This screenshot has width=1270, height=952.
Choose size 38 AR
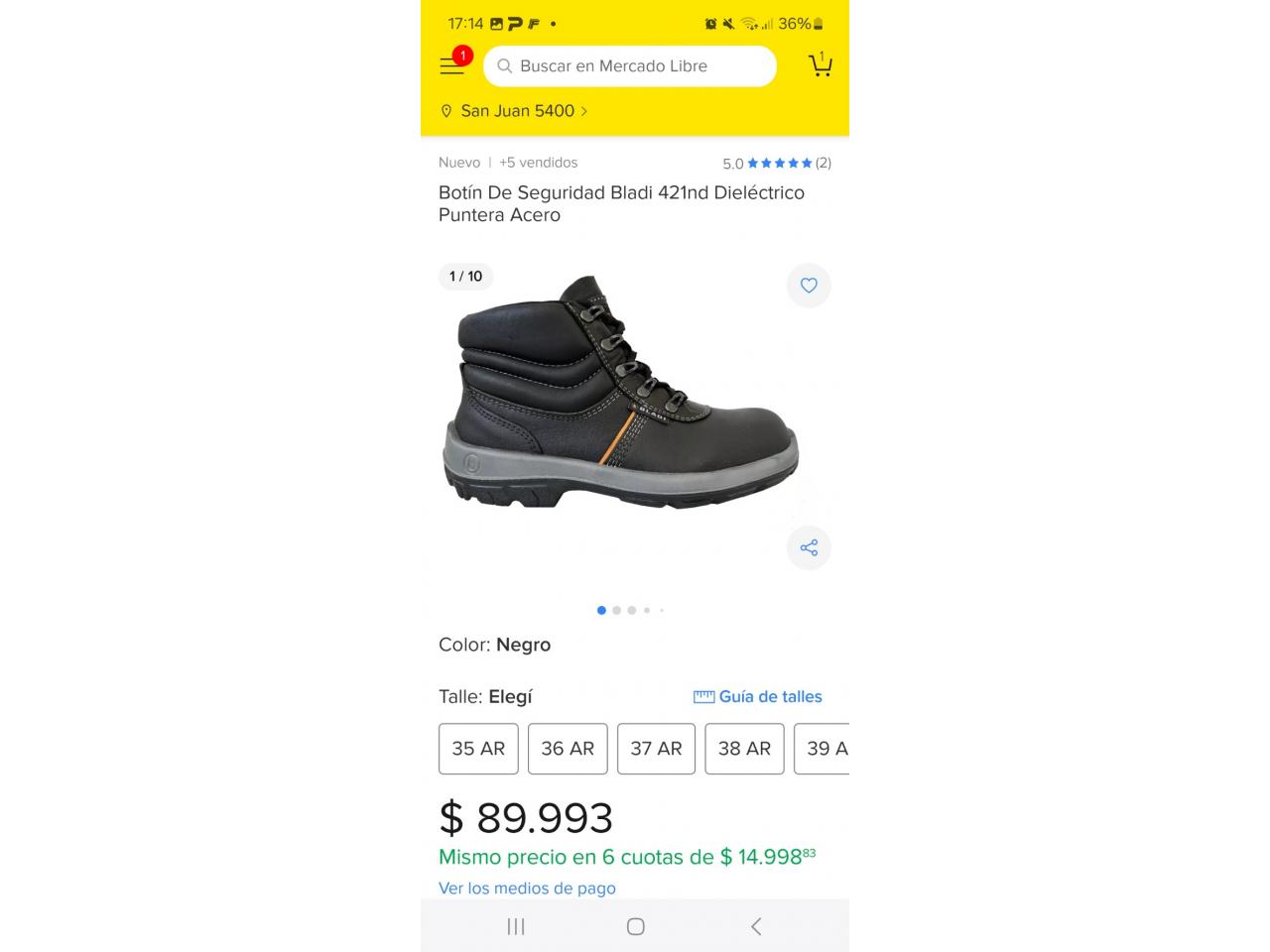click(744, 749)
